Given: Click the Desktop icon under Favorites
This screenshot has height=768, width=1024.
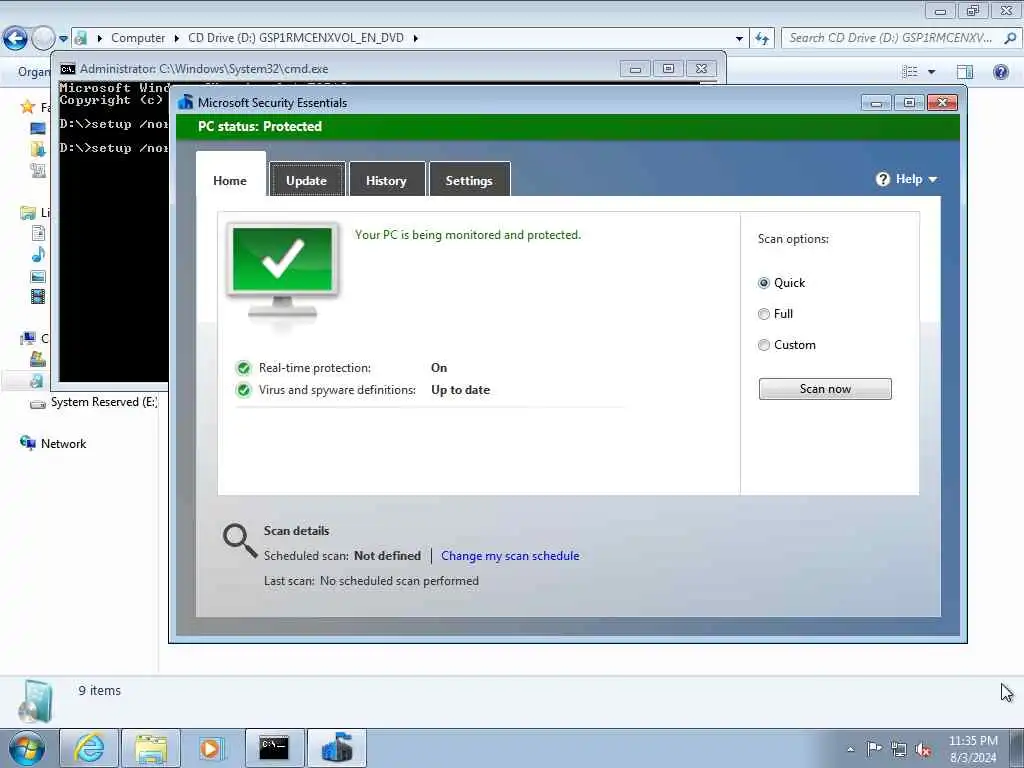Looking at the screenshot, I should point(39,128).
